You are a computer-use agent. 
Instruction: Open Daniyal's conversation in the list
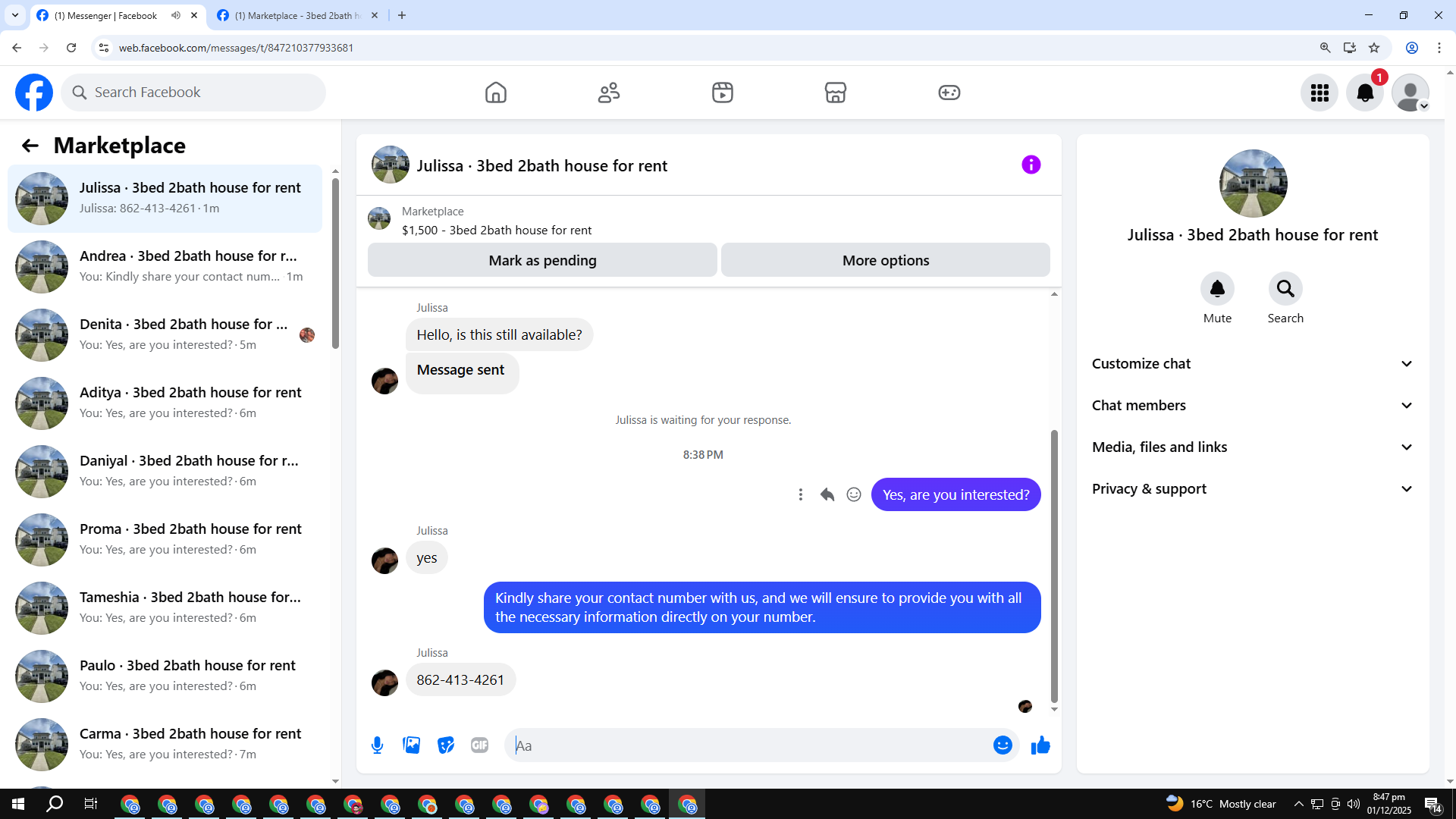tap(165, 472)
